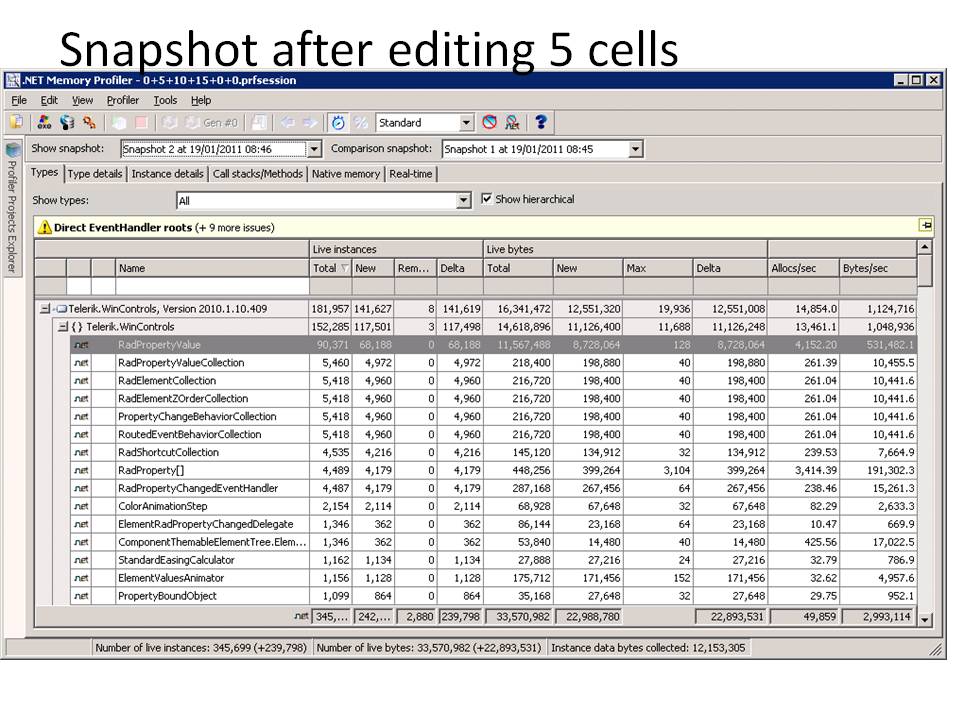This screenshot has width=960, height=720.
Task: Click the open project folder toolbar icon
Action: tap(17, 122)
